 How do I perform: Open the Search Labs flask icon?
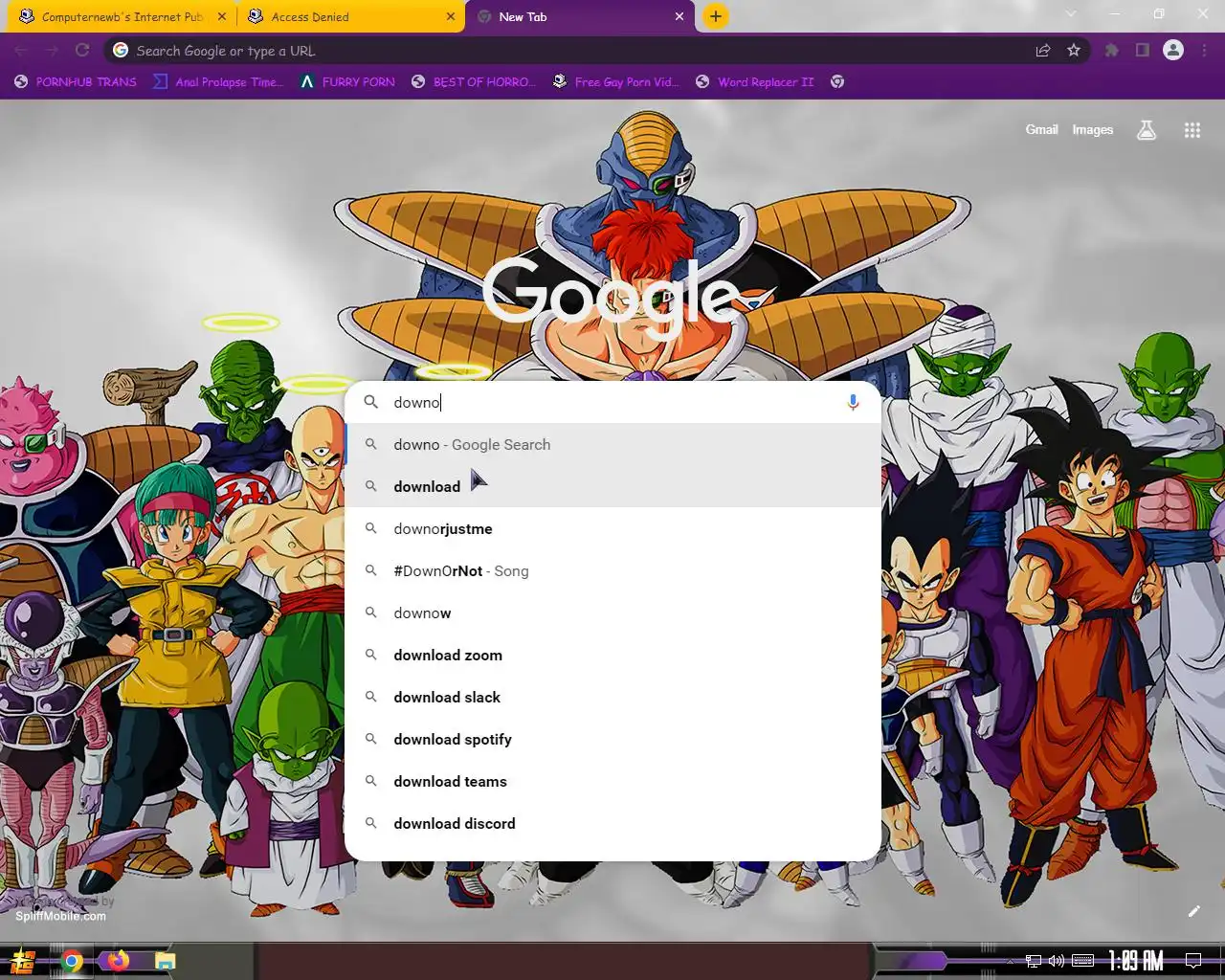1147,130
